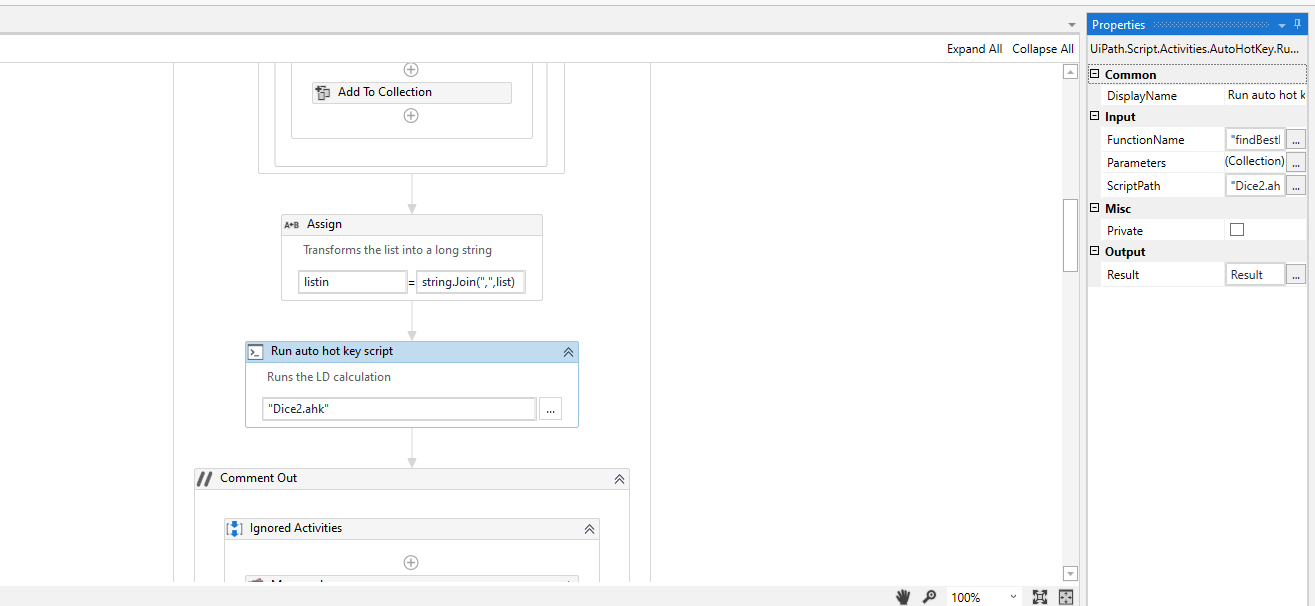Image resolution: width=1315 pixels, height=606 pixels.
Task: Open designer tab list dropdown arrow
Action: [1071, 26]
